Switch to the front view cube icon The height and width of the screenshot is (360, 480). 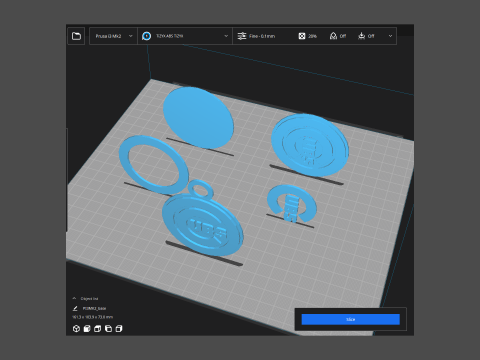click(87, 329)
